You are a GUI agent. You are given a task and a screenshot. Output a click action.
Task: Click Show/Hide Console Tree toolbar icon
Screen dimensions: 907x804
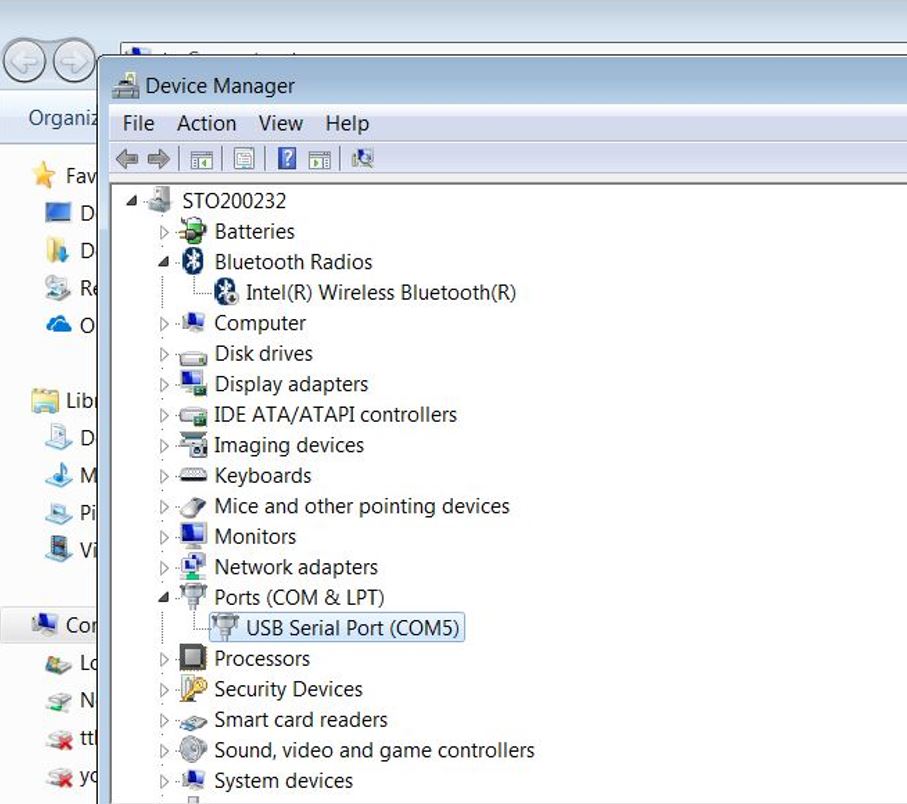click(201, 159)
